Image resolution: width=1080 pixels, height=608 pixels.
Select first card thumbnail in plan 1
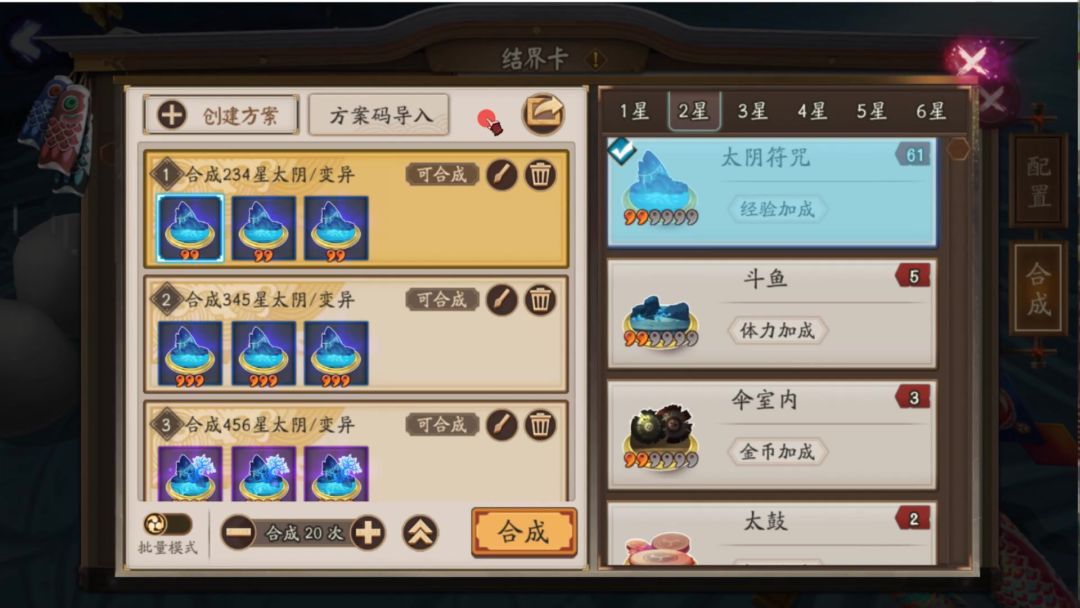[190, 229]
